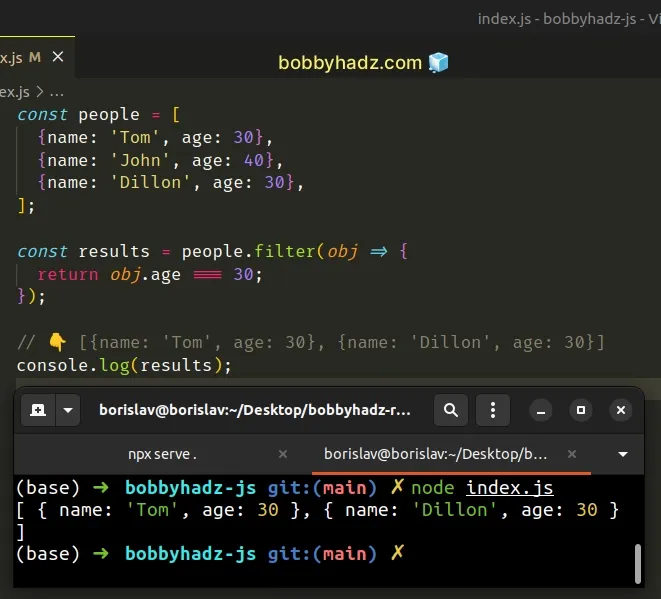Screen dimensions: 661x599
Task: Click the underlined index.js in terminal
Action: click(509, 487)
